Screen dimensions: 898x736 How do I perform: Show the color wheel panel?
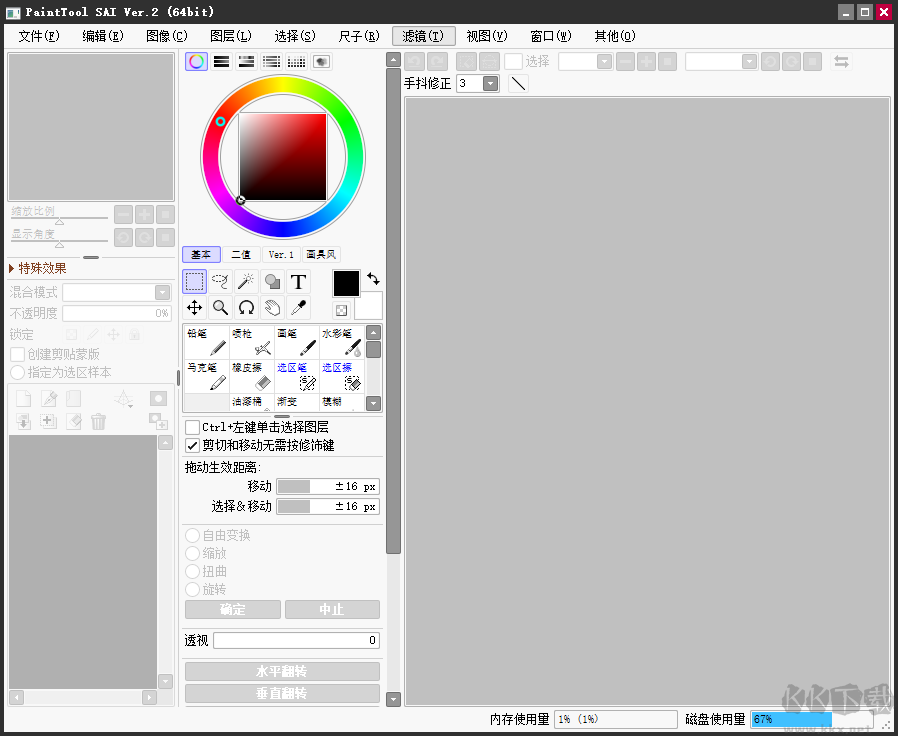196,61
